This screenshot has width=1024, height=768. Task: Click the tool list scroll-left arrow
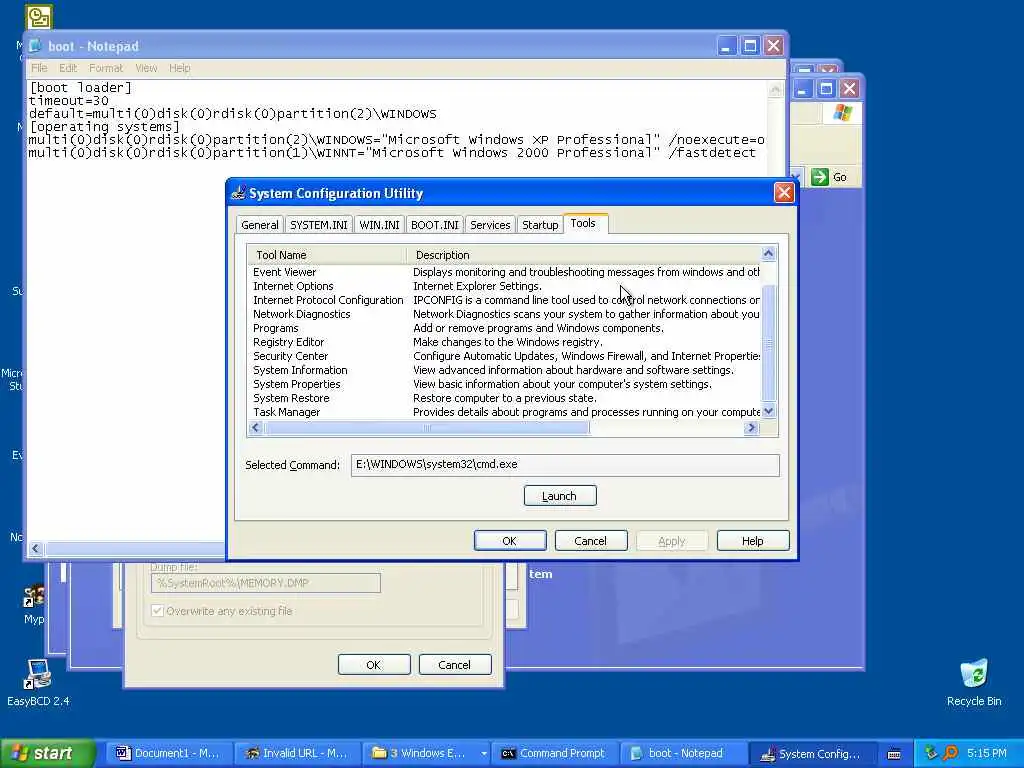point(255,428)
